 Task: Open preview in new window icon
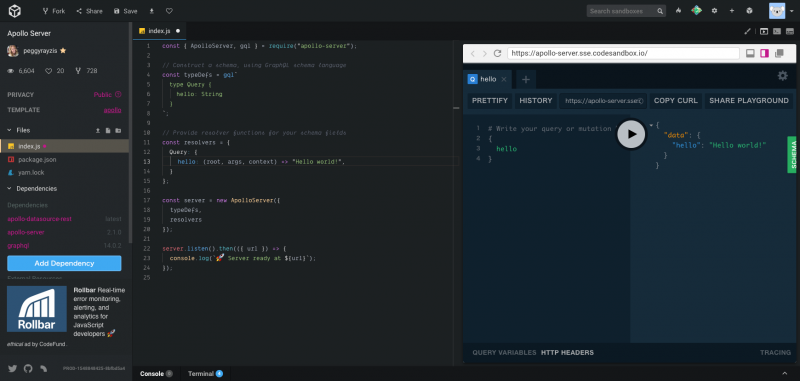coord(779,53)
